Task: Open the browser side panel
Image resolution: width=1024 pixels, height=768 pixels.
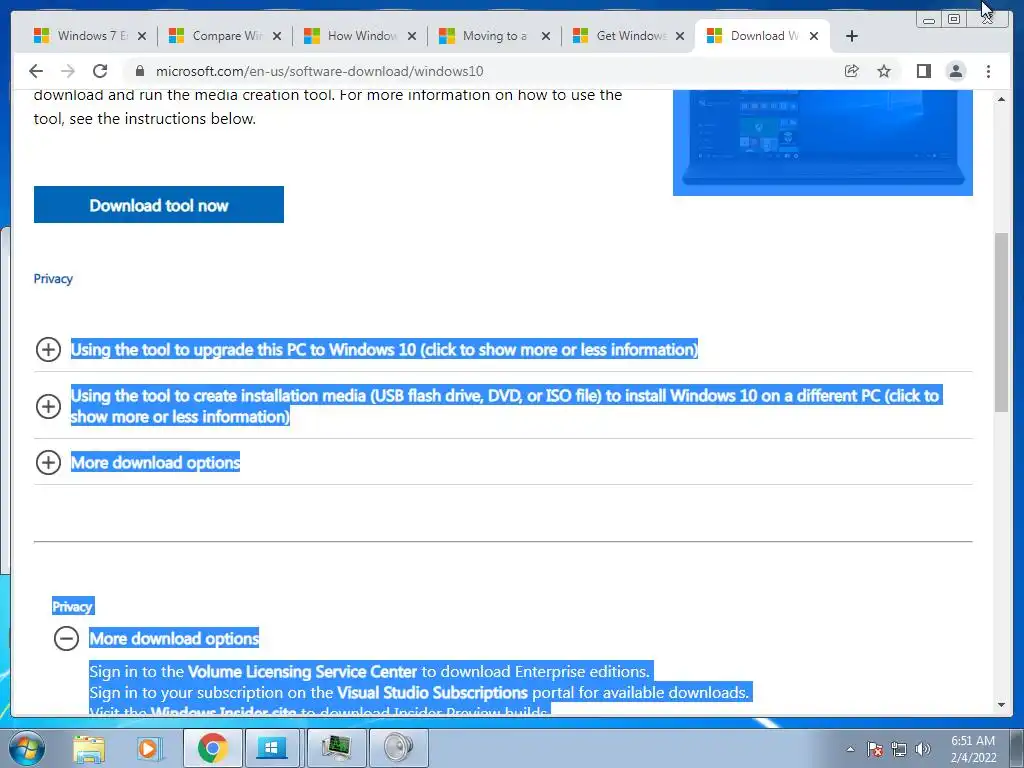Action: (923, 71)
